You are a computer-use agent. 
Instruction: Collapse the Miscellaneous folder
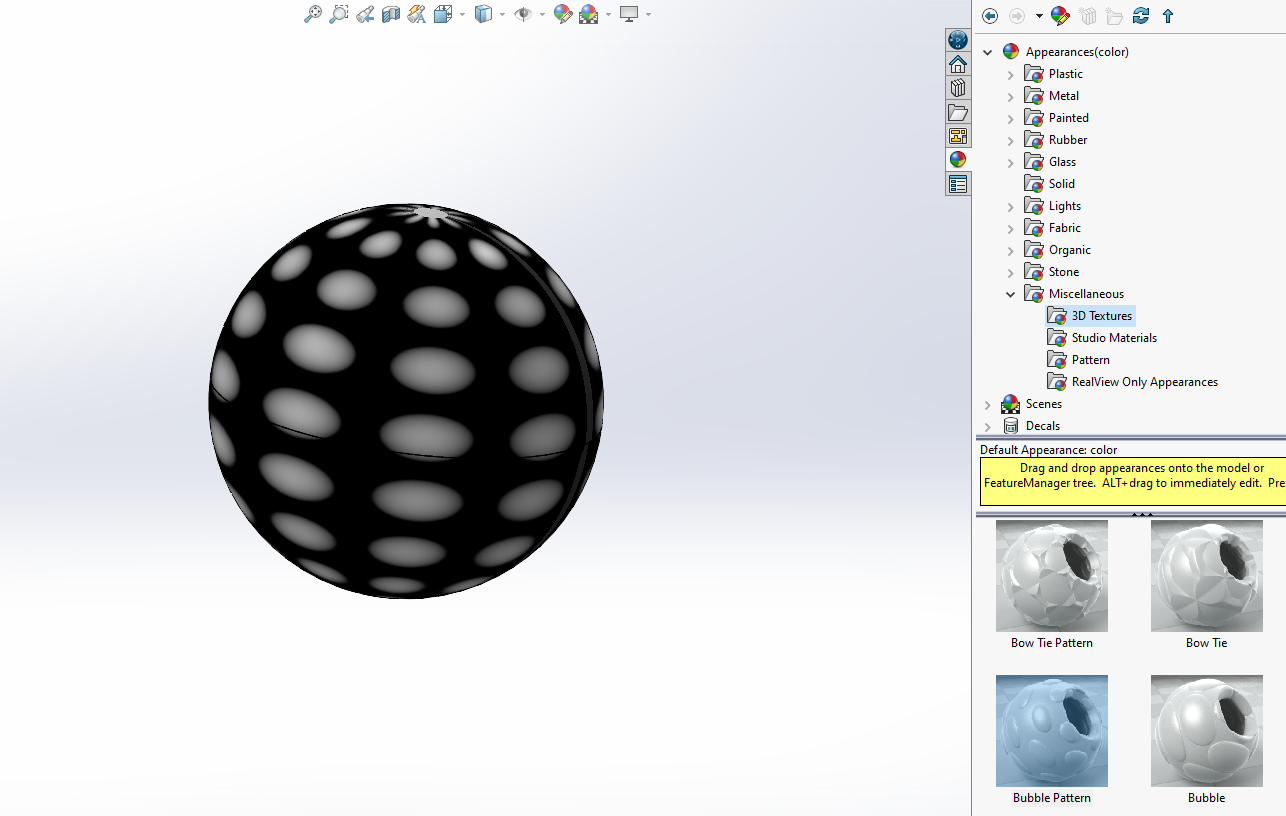(1010, 294)
